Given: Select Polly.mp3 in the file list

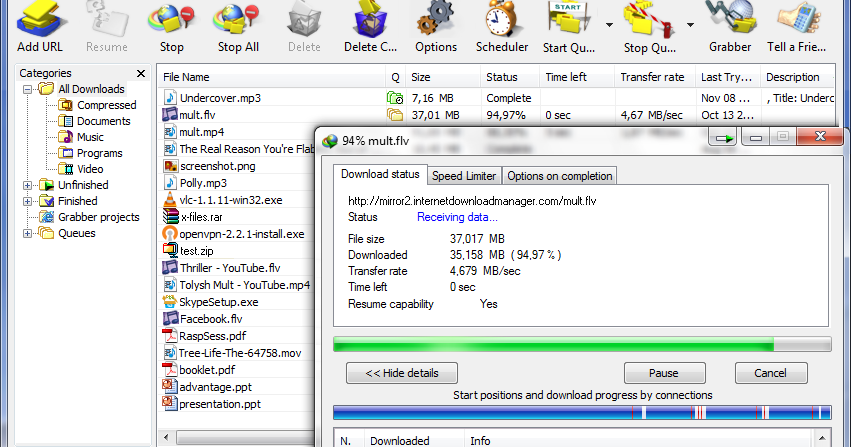Looking at the screenshot, I should (x=203, y=183).
